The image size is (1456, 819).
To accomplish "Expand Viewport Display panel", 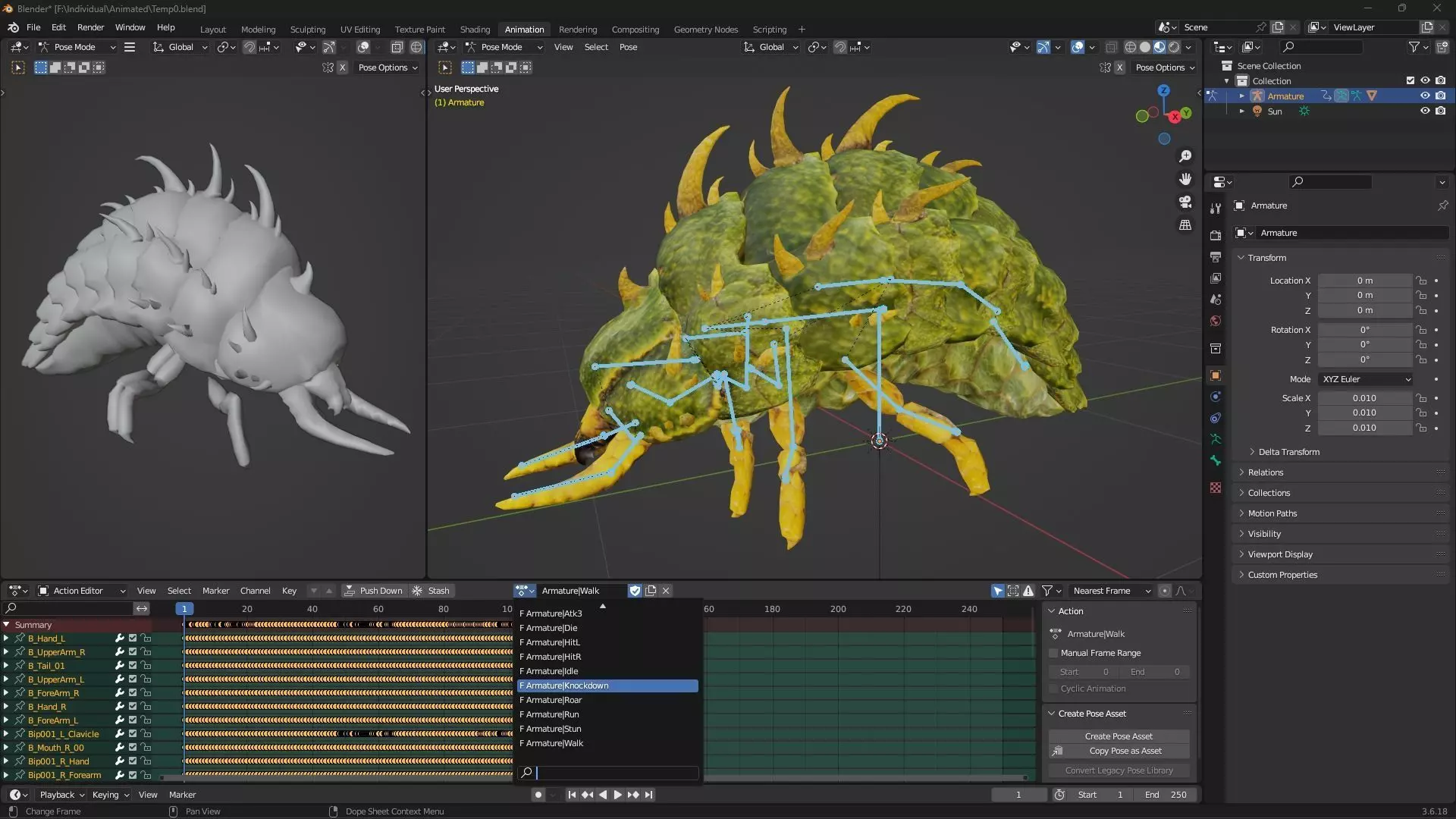I will click(x=1279, y=554).
